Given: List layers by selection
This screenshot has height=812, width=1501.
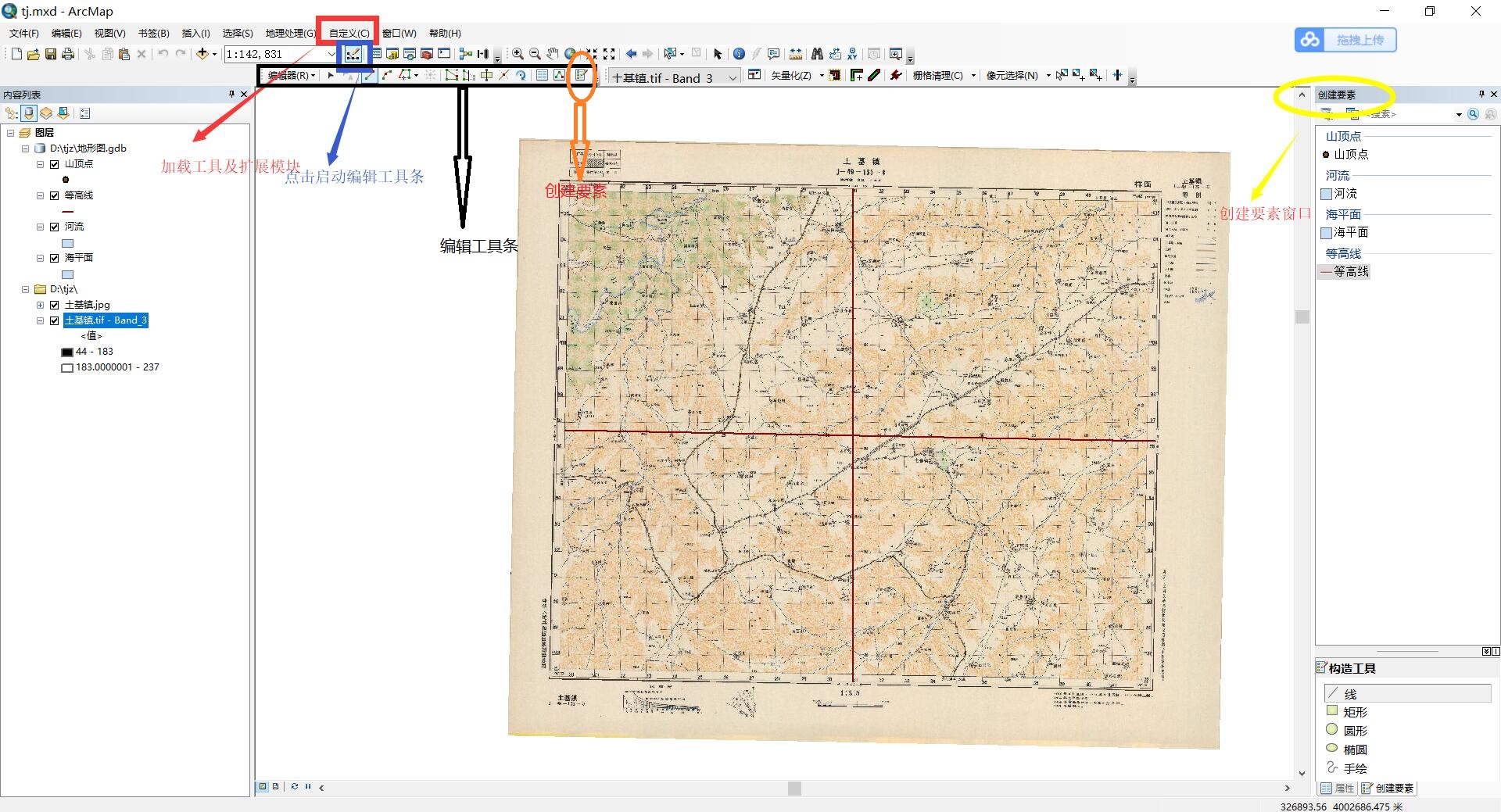Looking at the screenshot, I should (x=63, y=113).
